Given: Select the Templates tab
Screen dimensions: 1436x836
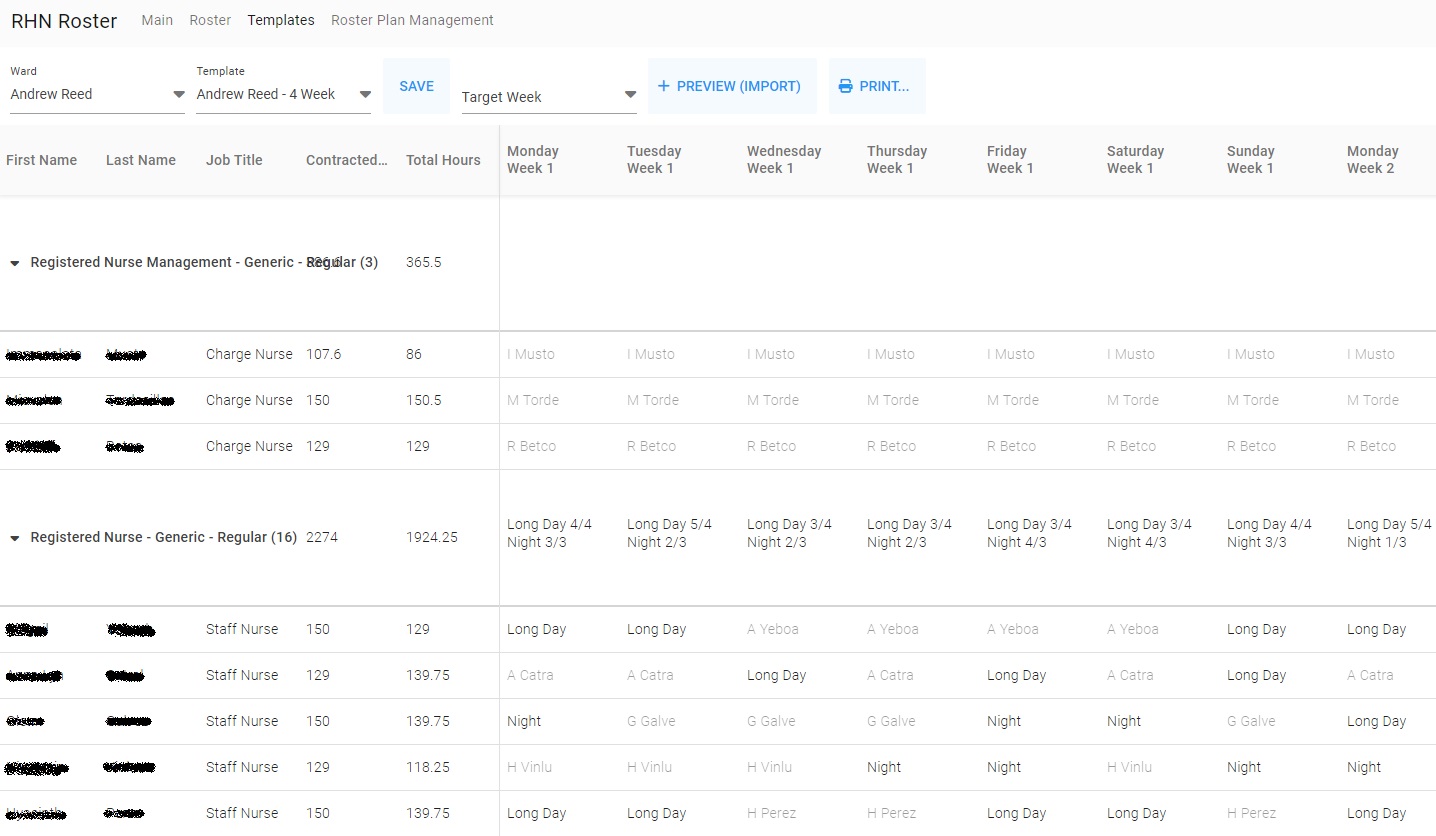Looking at the screenshot, I should [x=281, y=20].
